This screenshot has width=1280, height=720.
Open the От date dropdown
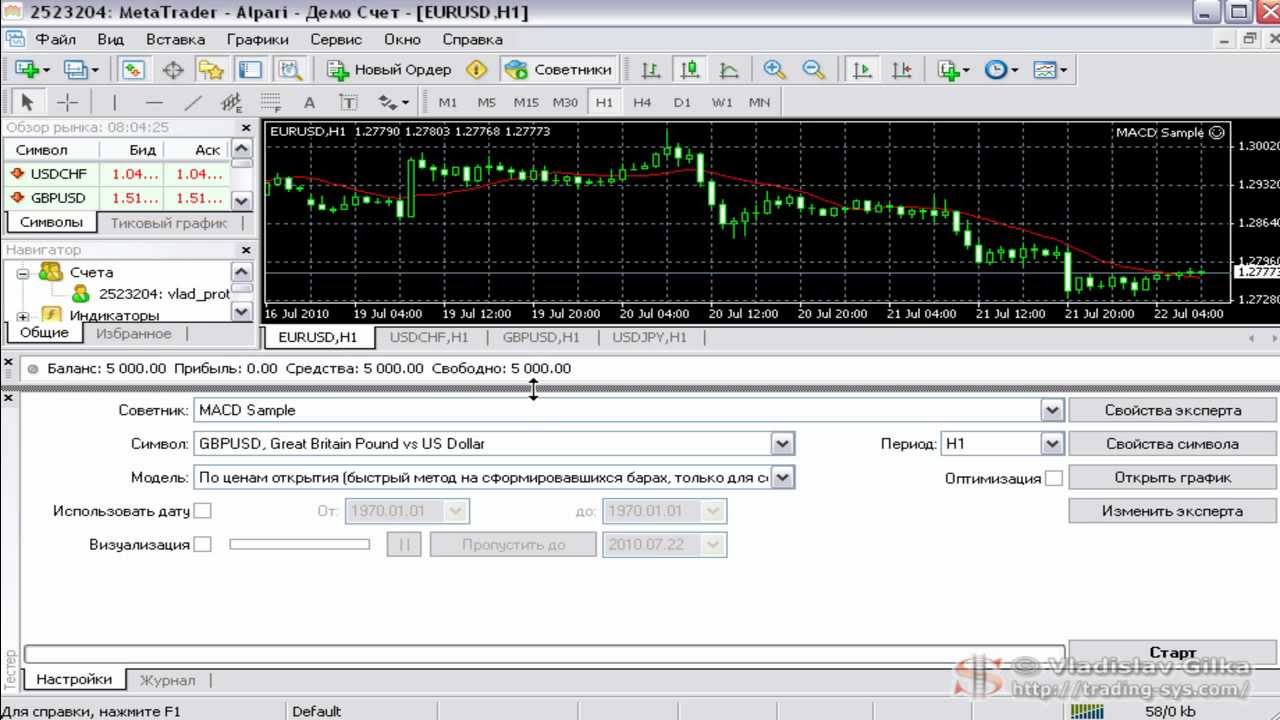coord(456,511)
